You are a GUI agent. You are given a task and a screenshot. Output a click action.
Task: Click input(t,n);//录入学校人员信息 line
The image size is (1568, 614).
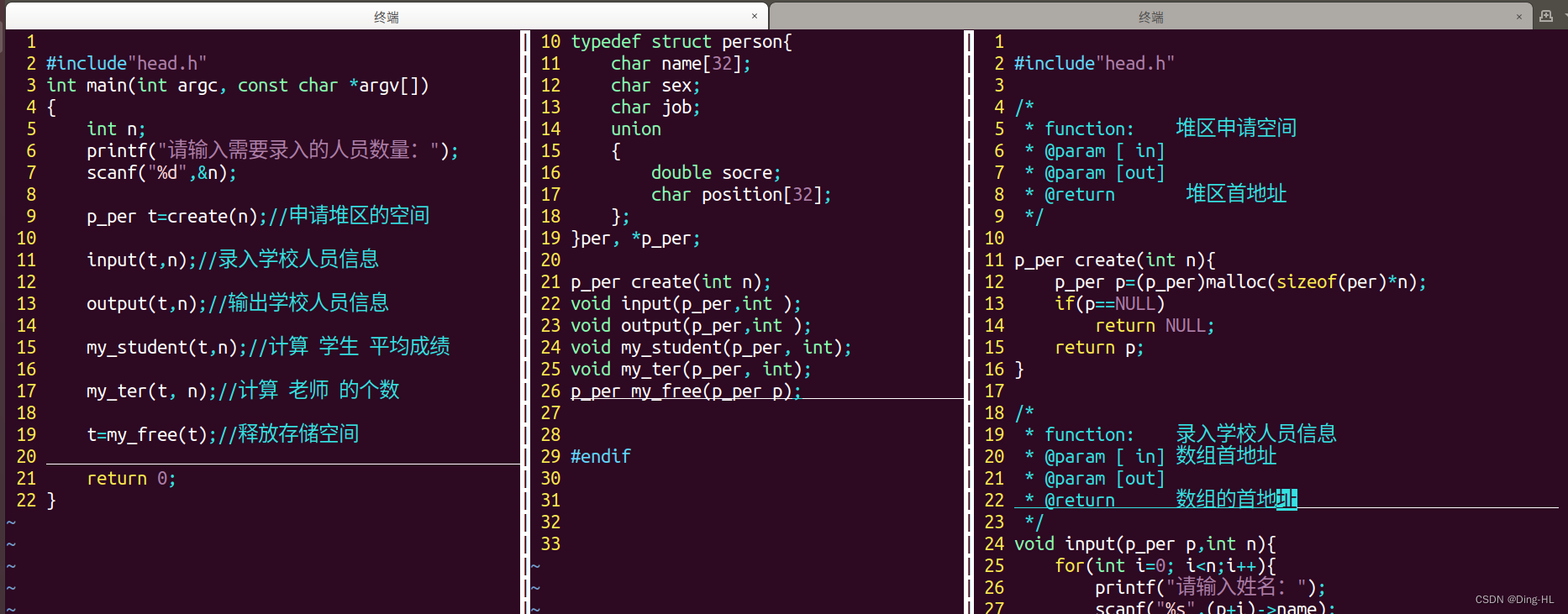pyautogui.click(x=233, y=260)
